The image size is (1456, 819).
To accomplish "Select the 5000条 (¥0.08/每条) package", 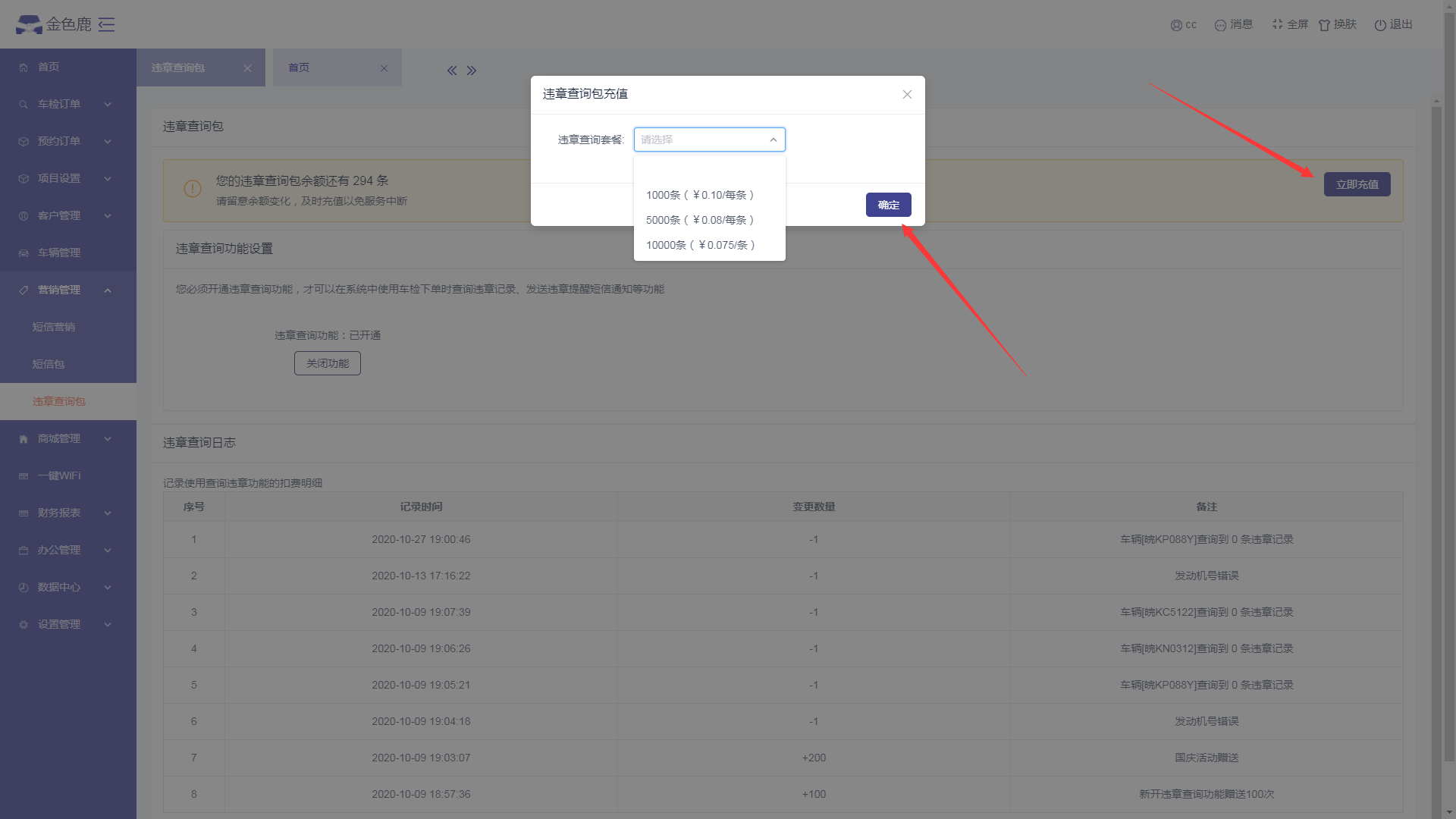I will point(710,220).
